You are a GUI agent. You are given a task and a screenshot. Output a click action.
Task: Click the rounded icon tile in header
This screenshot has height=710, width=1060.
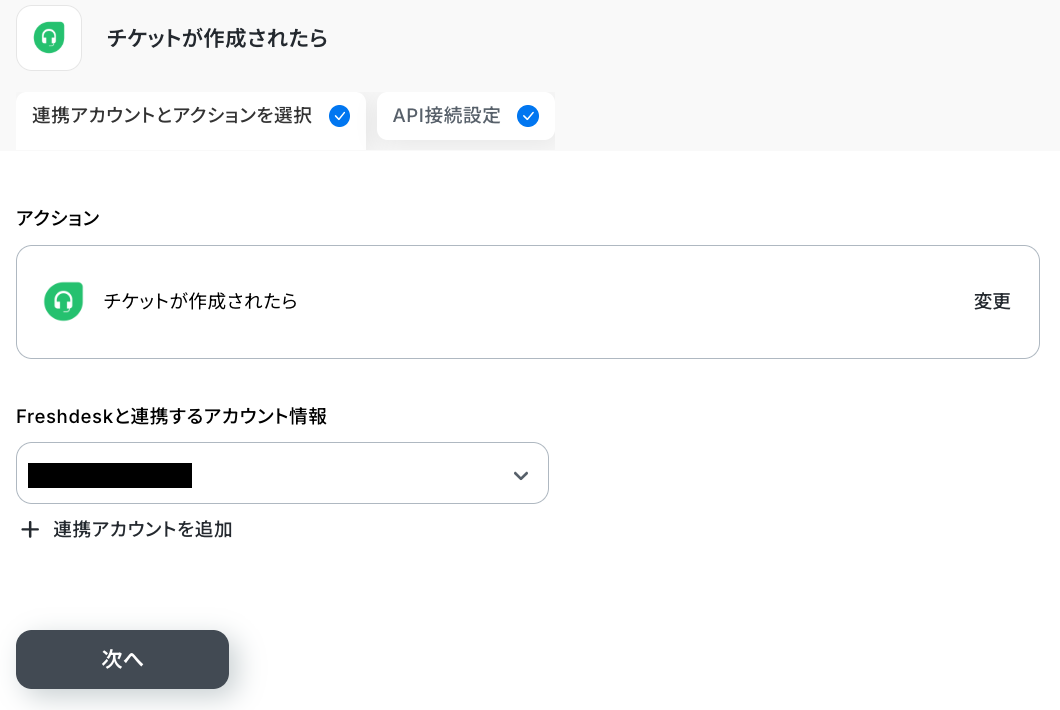49,38
